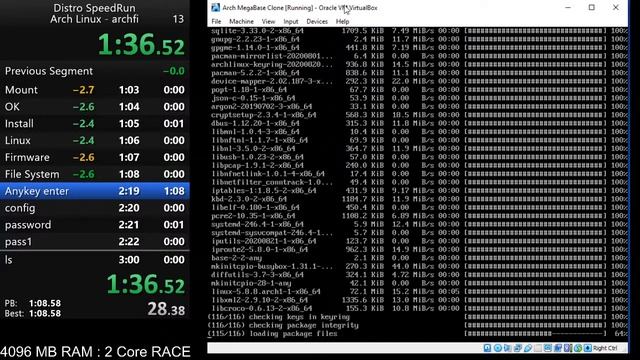Open the View menu in VirtualBox
The image size is (640, 360).
(268, 21)
